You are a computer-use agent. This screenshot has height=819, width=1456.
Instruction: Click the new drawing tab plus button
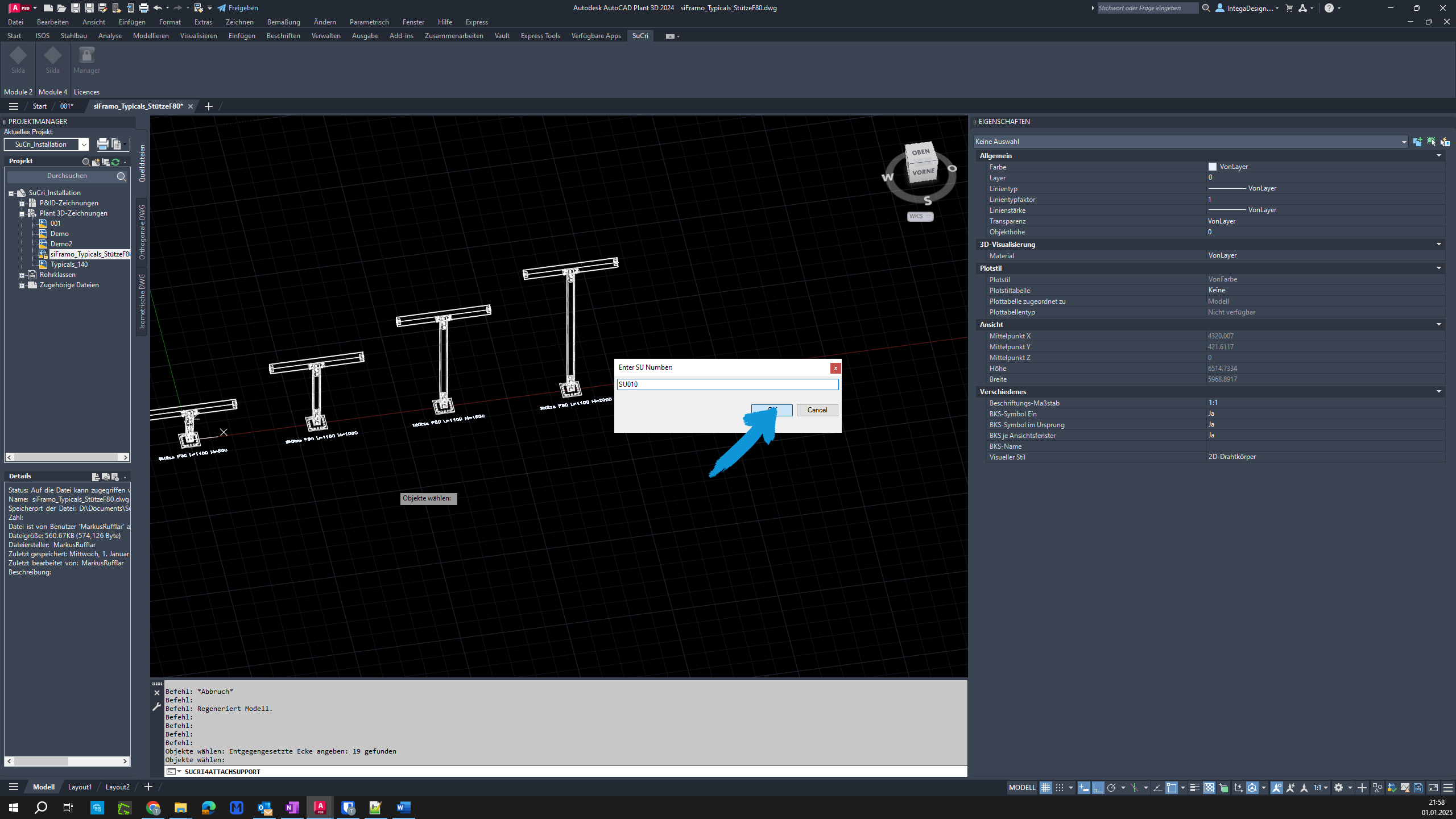[x=209, y=106]
